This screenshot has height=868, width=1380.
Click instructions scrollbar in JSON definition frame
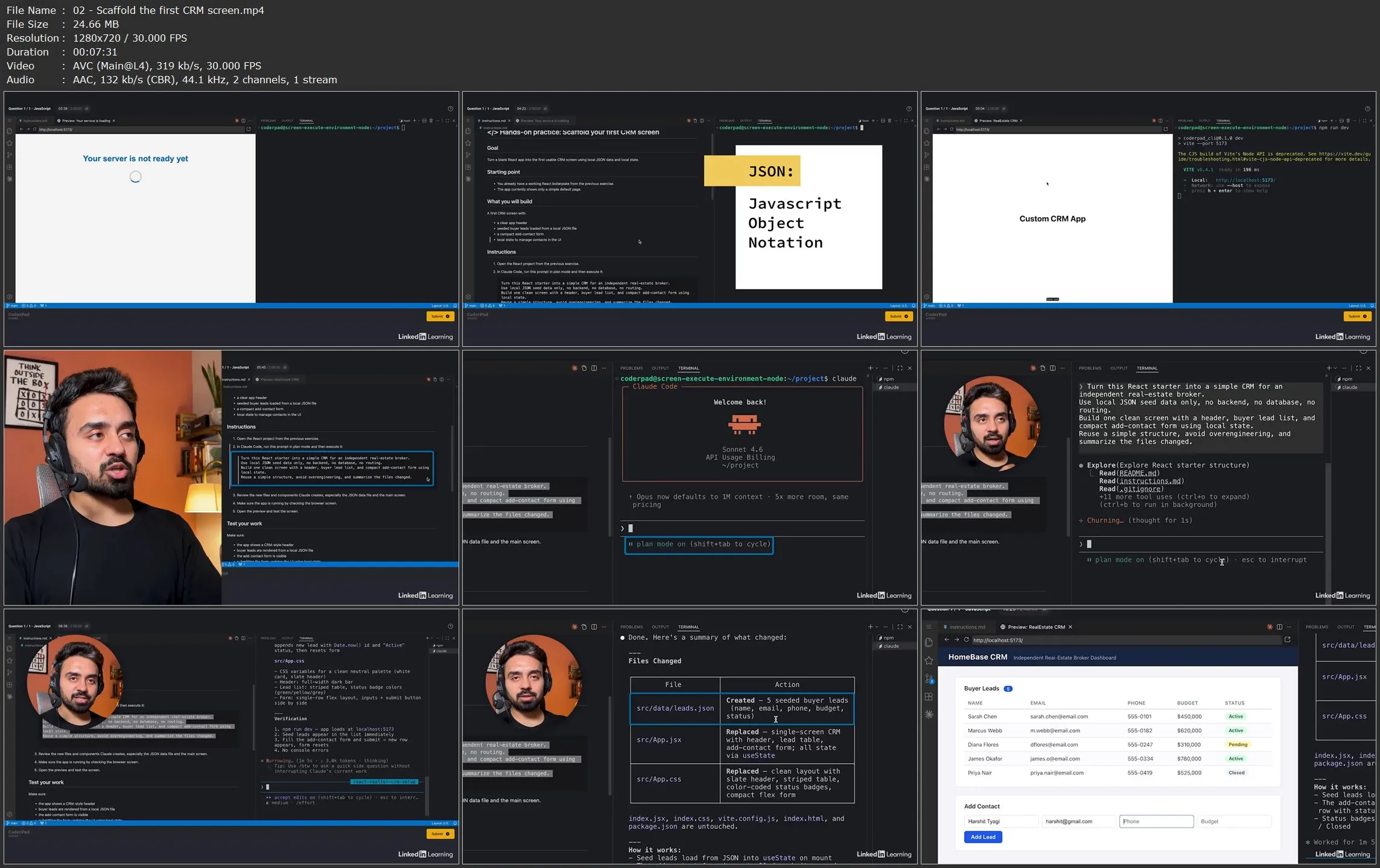[x=712, y=168]
